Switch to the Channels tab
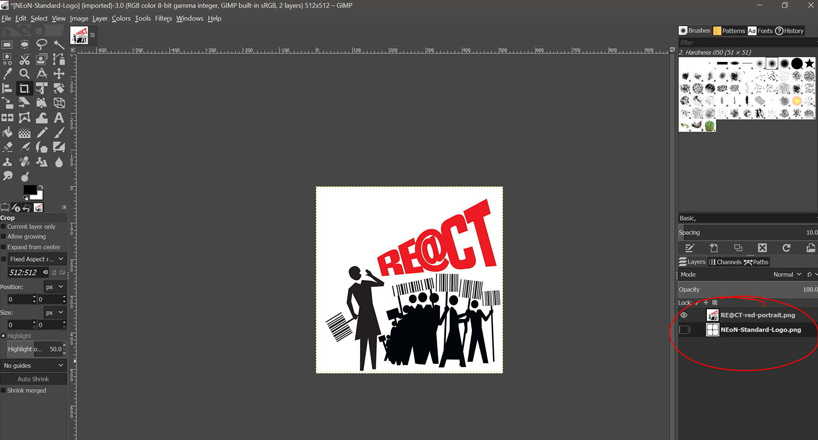818x440 pixels. pyautogui.click(x=725, y=262)
